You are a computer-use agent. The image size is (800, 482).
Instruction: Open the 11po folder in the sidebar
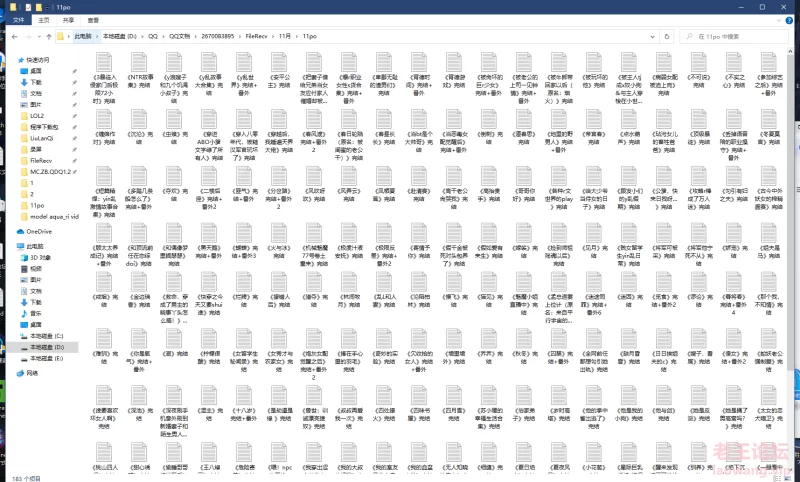point(37,205)
